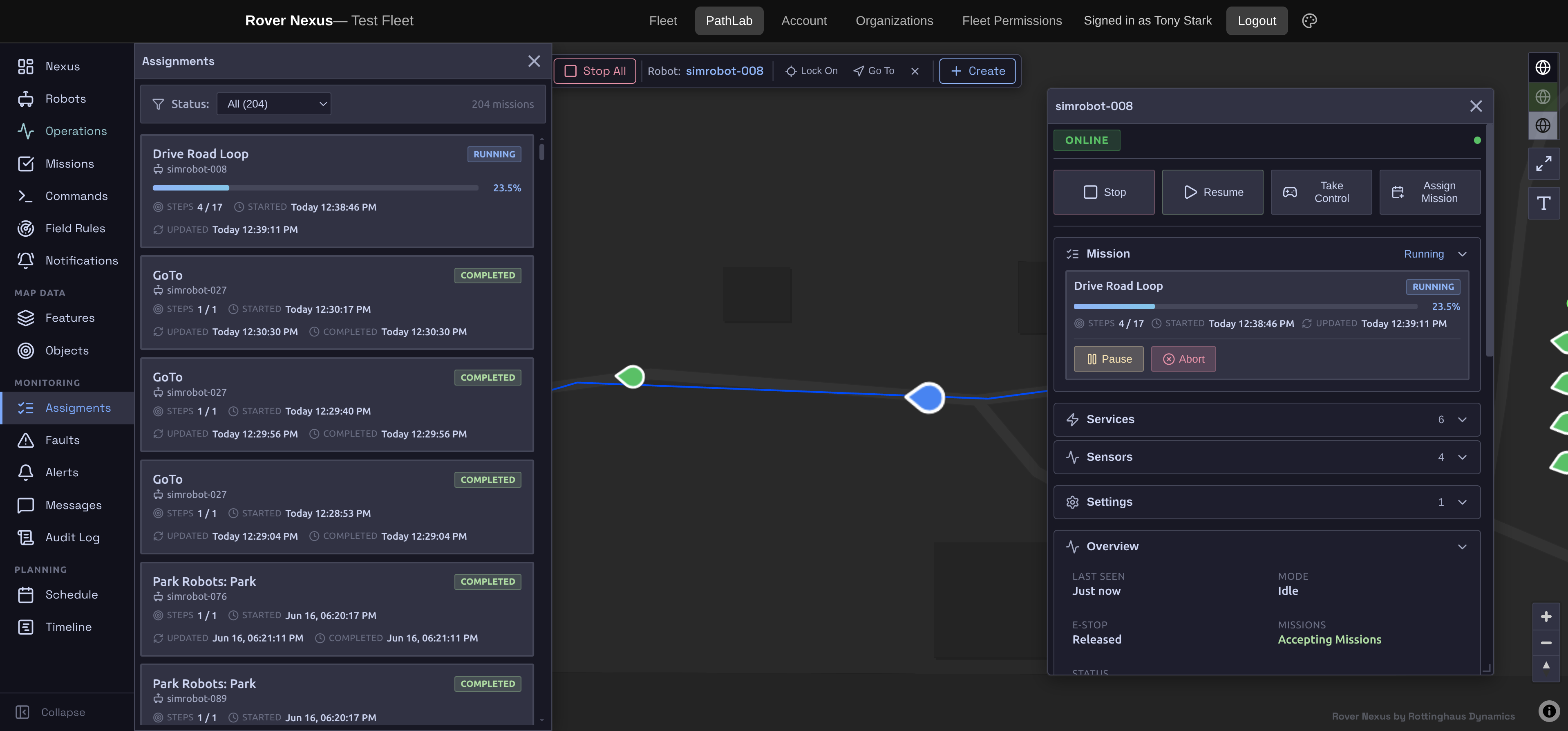The image size is (1568, 731).
Task: Zoom in the map with plus
Action: pos(1546,617)
